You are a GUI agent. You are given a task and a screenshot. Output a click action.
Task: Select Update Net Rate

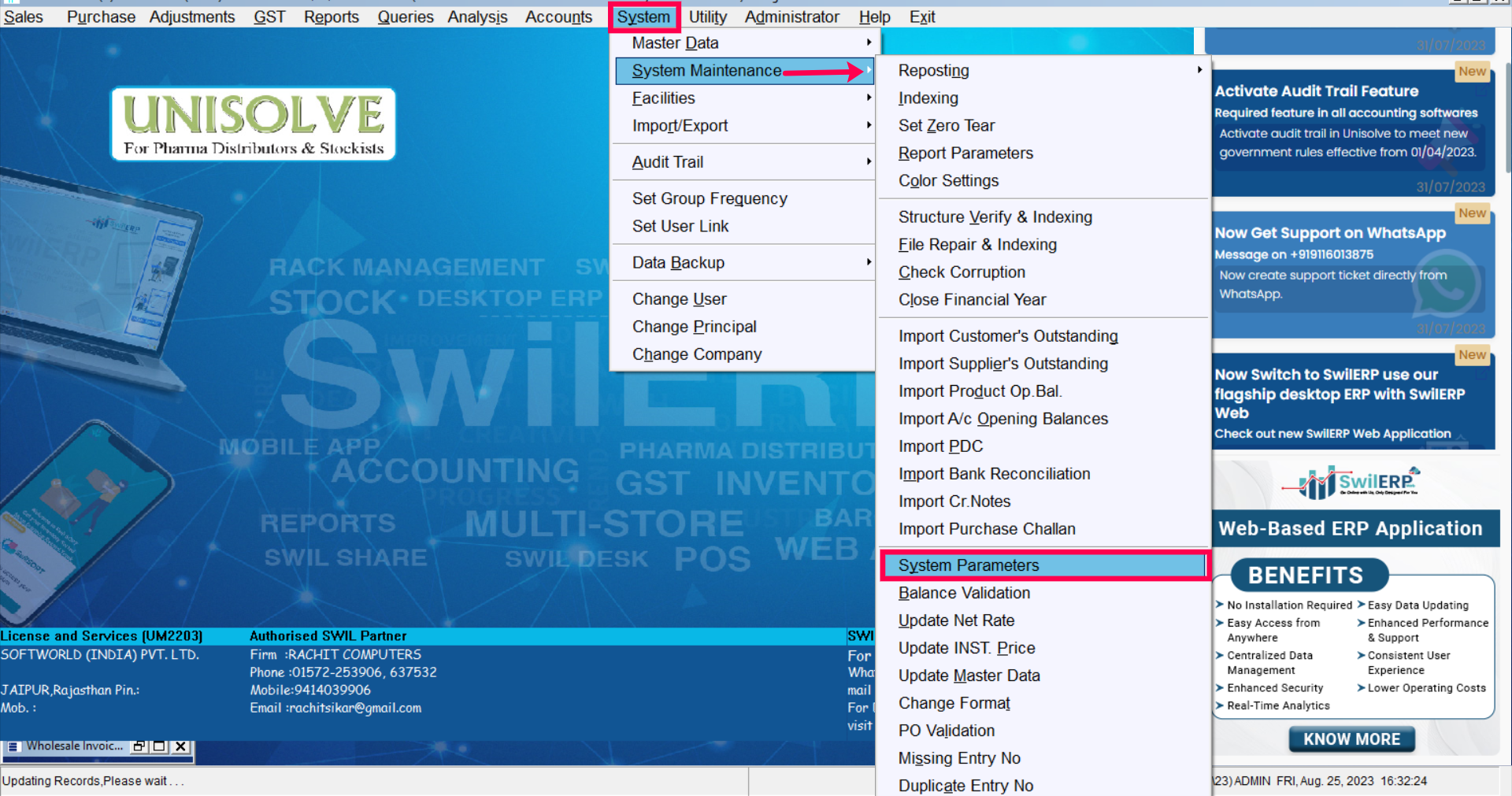click(1044, 620)
